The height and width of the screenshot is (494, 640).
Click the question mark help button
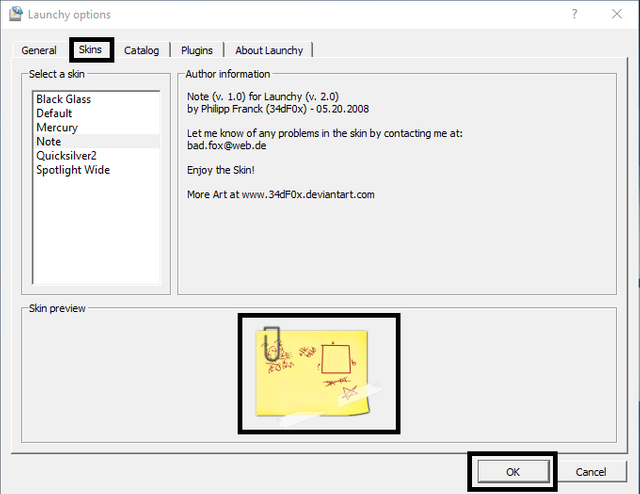(x=574, y=14)
